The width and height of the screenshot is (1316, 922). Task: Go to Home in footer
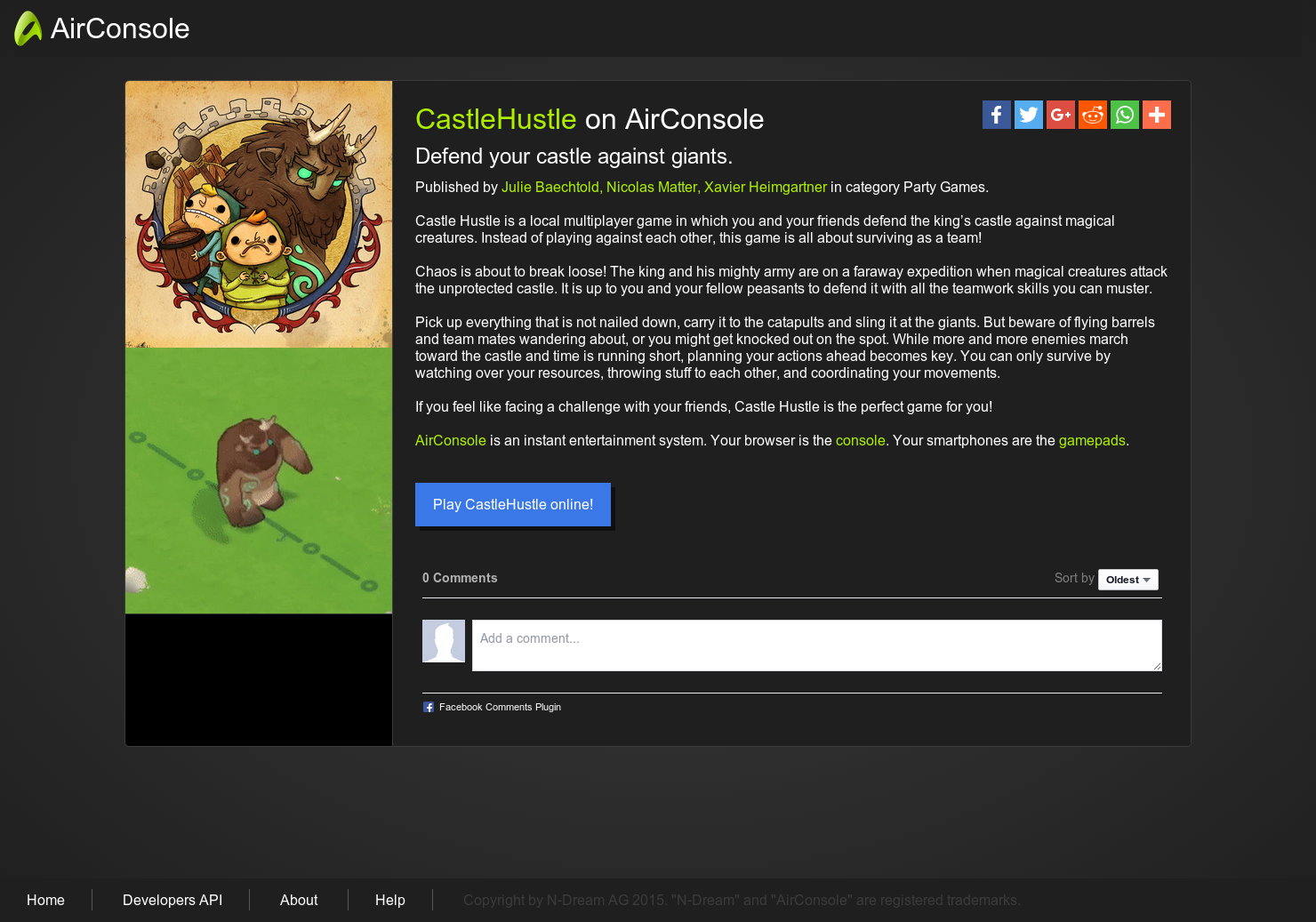(45, 900)
